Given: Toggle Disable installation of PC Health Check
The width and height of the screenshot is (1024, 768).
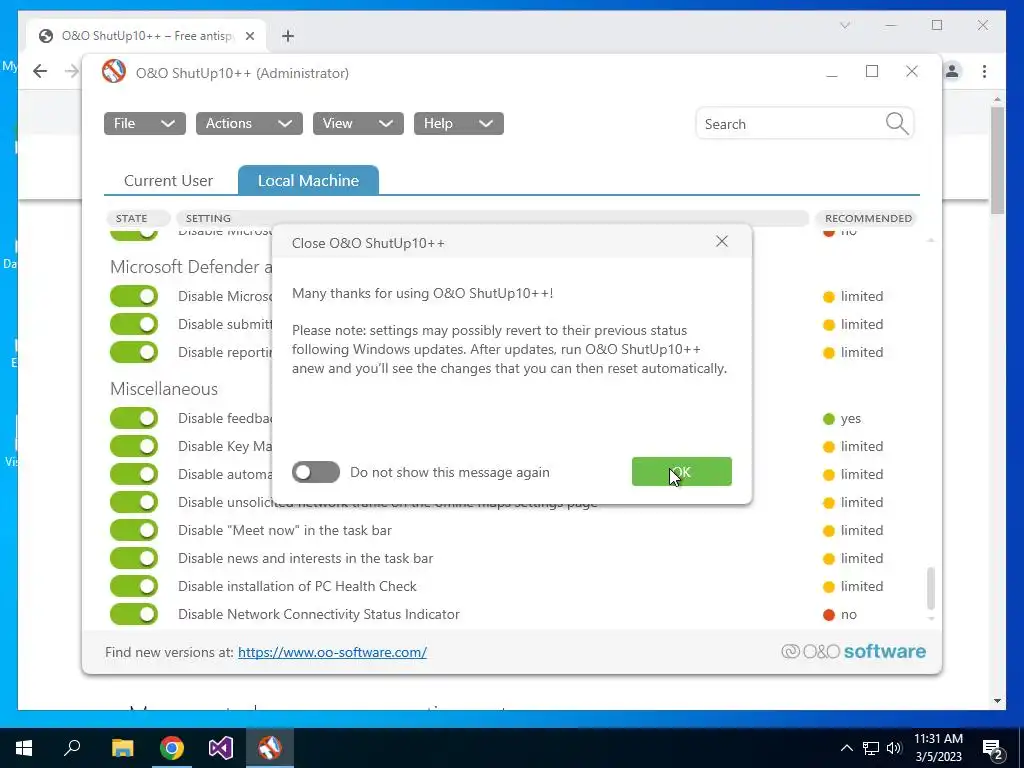Looking at the screenshot, I should point(134,586).
